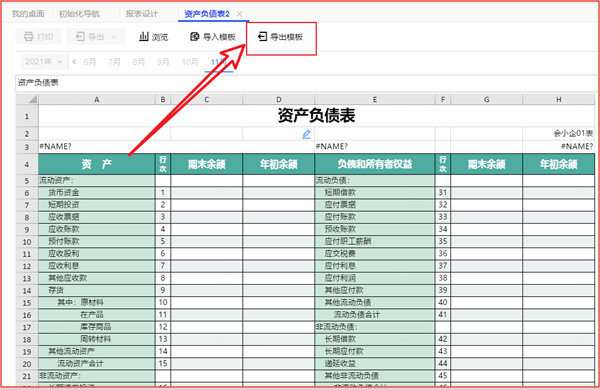The width and height of the screenshot is (600, 389).
Task: Click the 库存商品 cell
Action: (x=97, y=327)
